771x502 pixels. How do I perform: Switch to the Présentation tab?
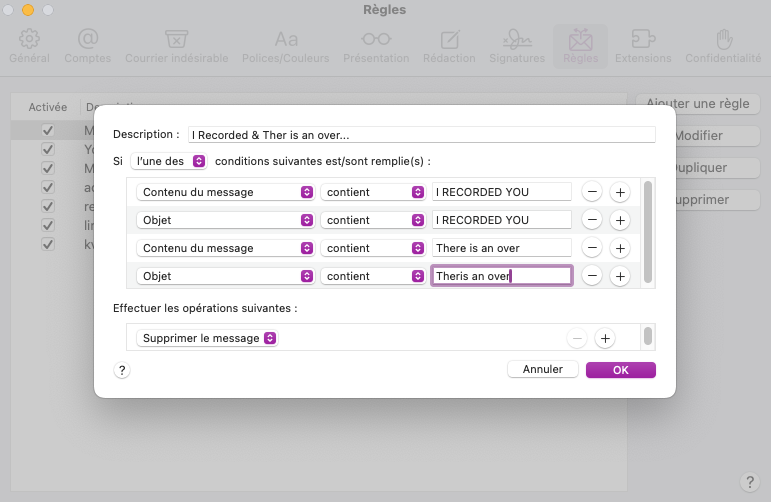pos(376,46)
